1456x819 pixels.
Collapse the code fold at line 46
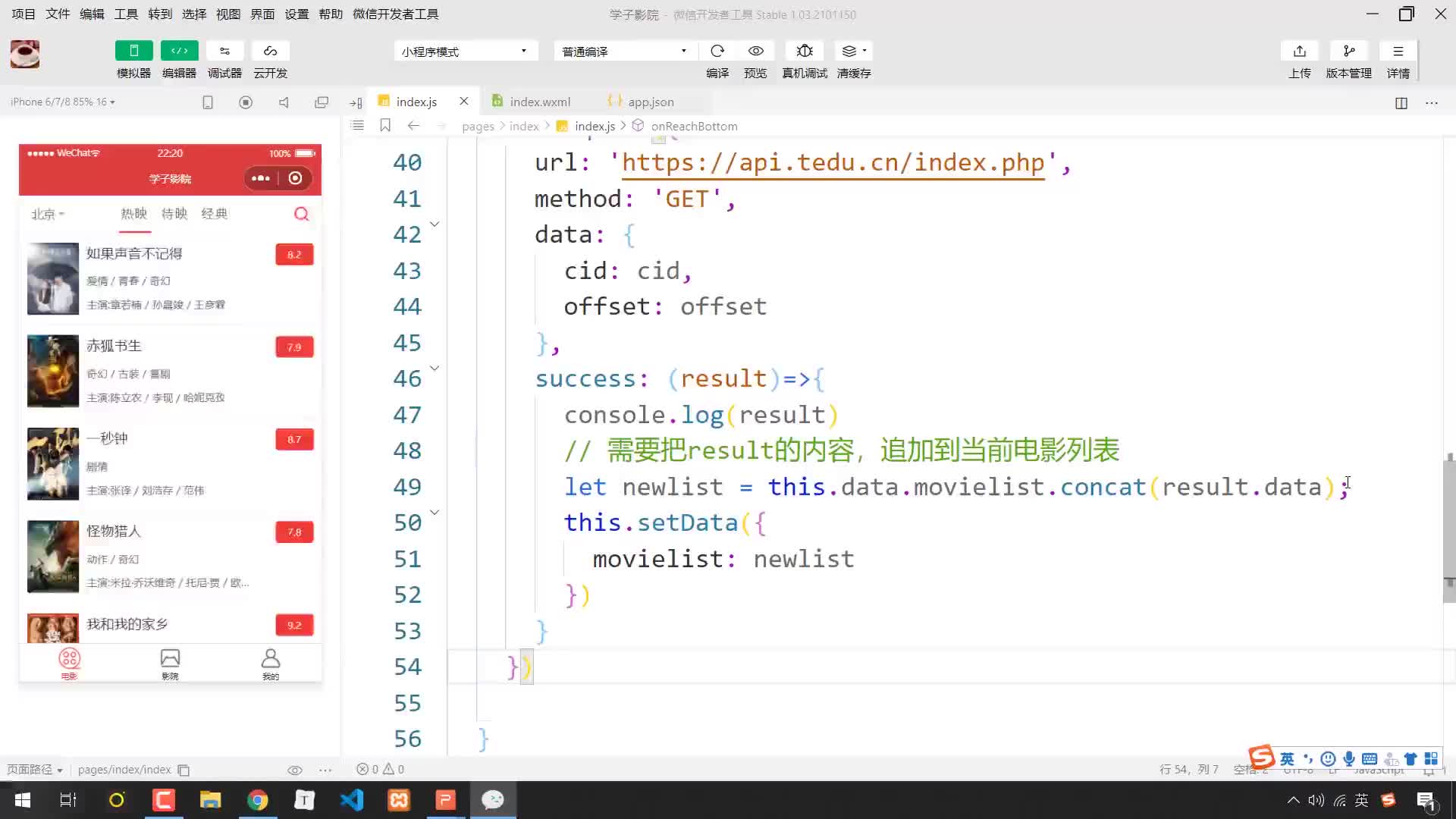(435, 369)
